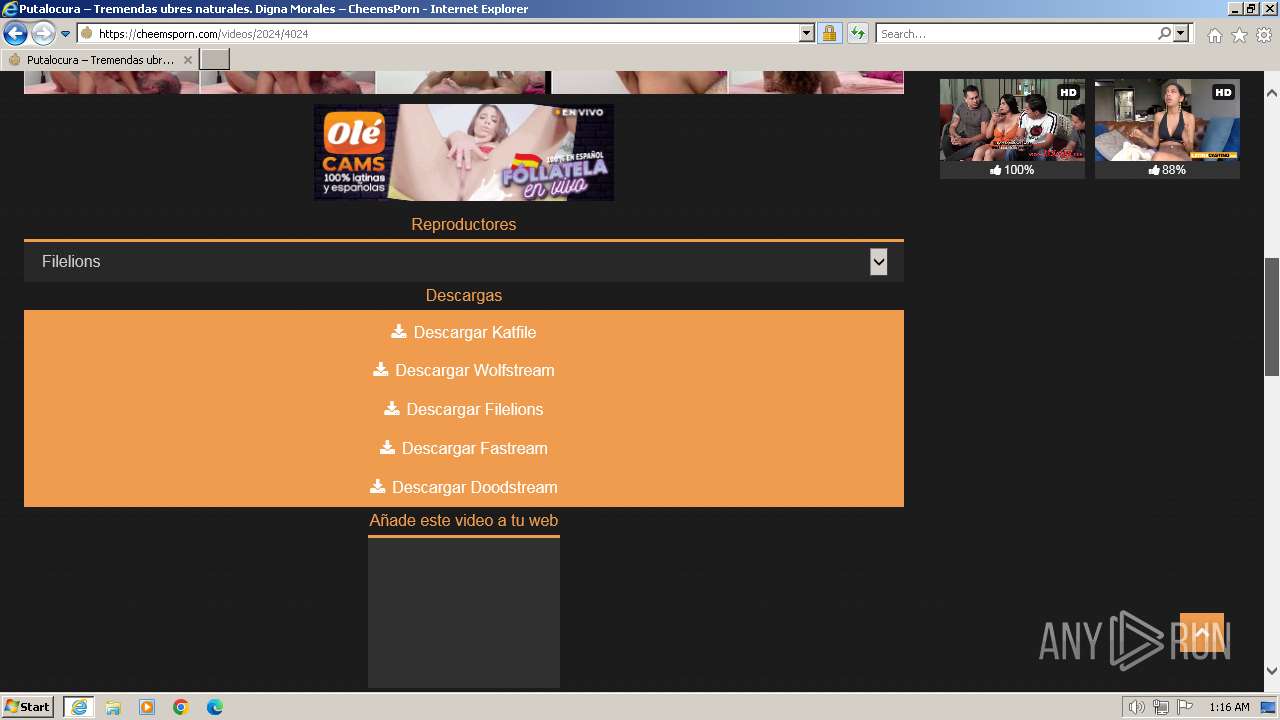
Task: Click the Descargar Doodstream link
Action: coord(474,487)
